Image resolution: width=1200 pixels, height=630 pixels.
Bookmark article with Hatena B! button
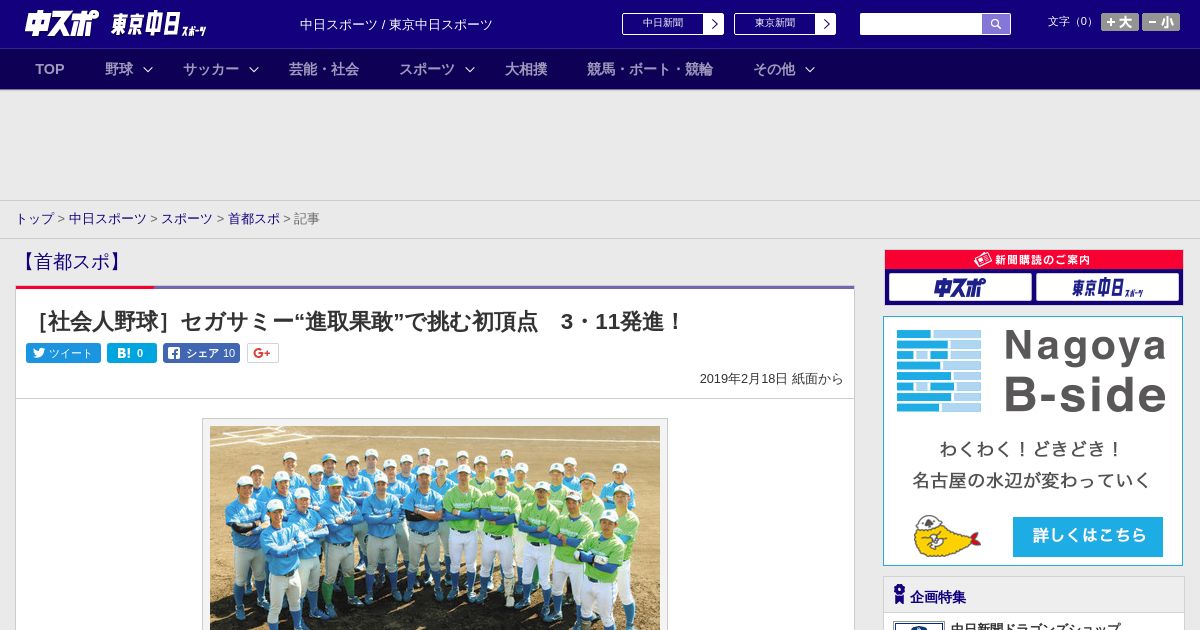[x=132, y=353]
